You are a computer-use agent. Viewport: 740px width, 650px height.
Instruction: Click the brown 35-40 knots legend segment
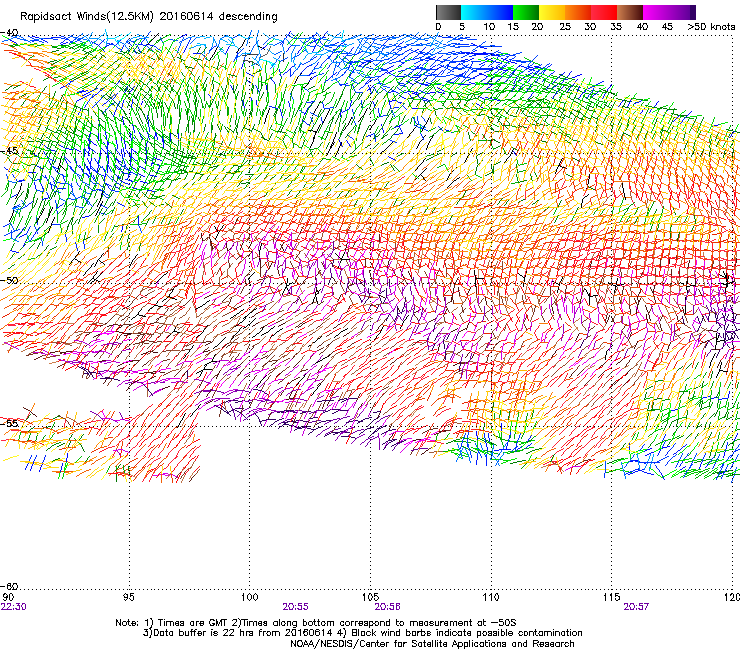[630, 12]
